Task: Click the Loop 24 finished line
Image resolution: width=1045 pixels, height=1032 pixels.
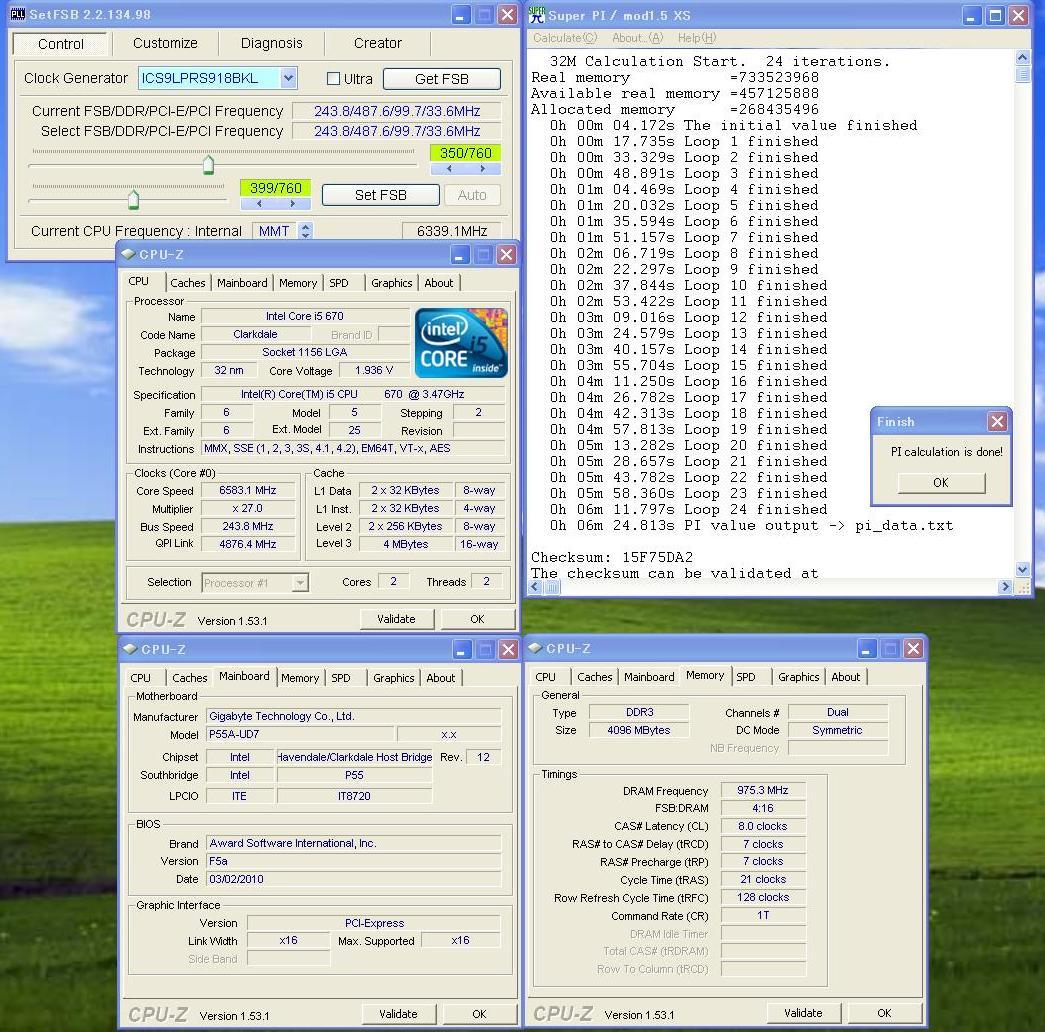Action: tap(688, 509)
